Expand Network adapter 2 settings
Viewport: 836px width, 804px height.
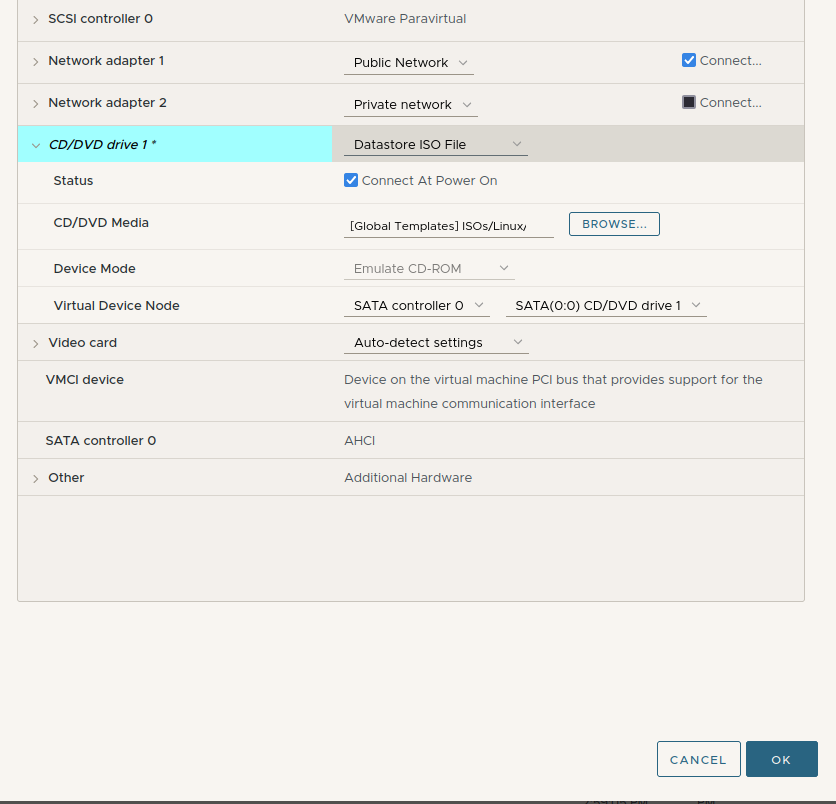36,104
